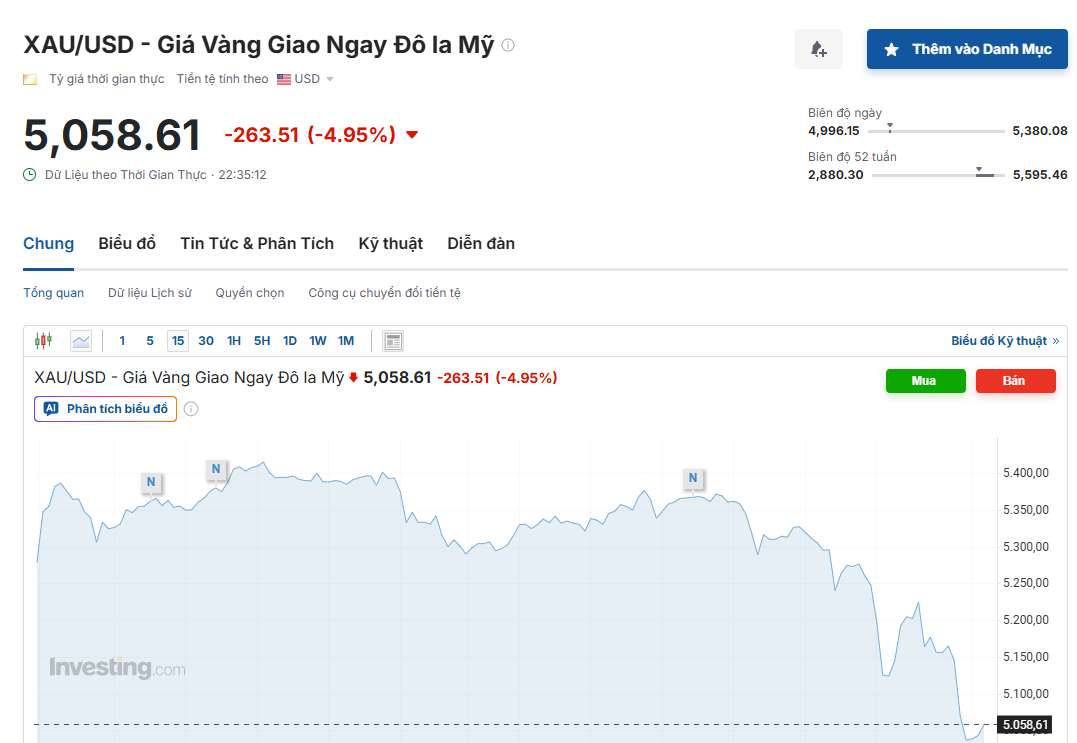
Task: Select the 15 minute interval
Action: click(178, 341)
